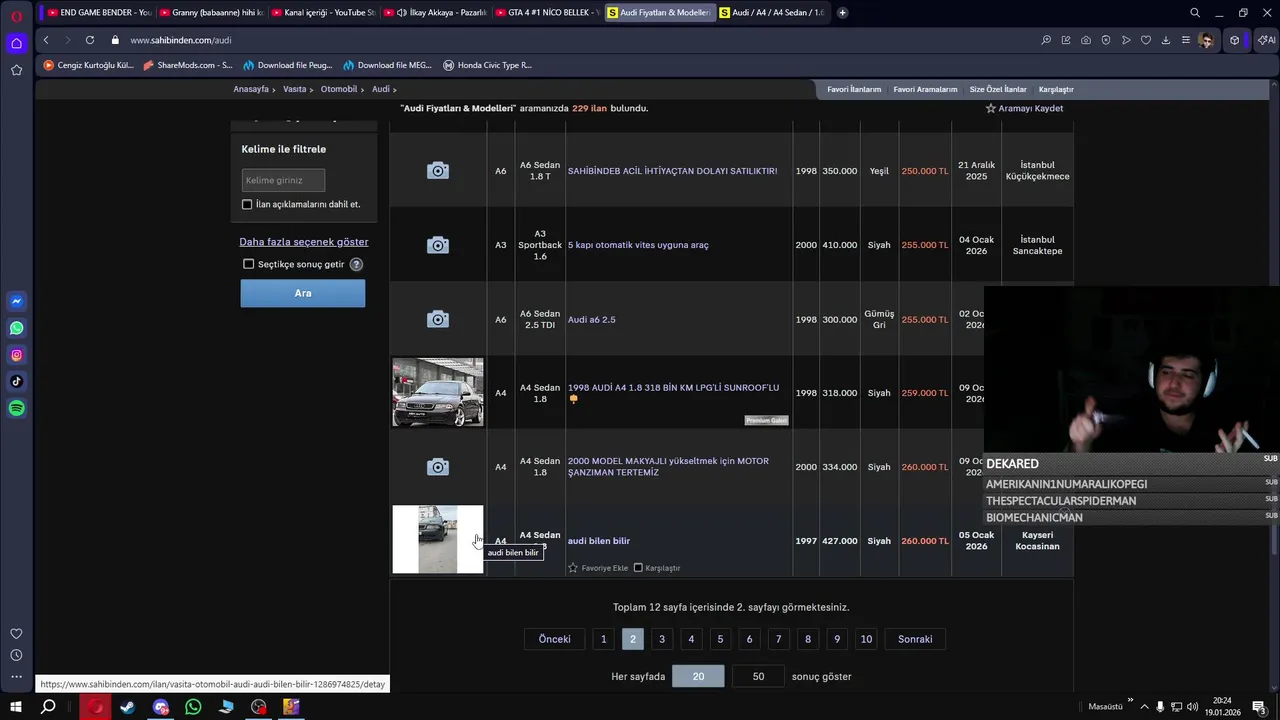Select 50 results per page

pyautogui.click(x=758, y=677)
